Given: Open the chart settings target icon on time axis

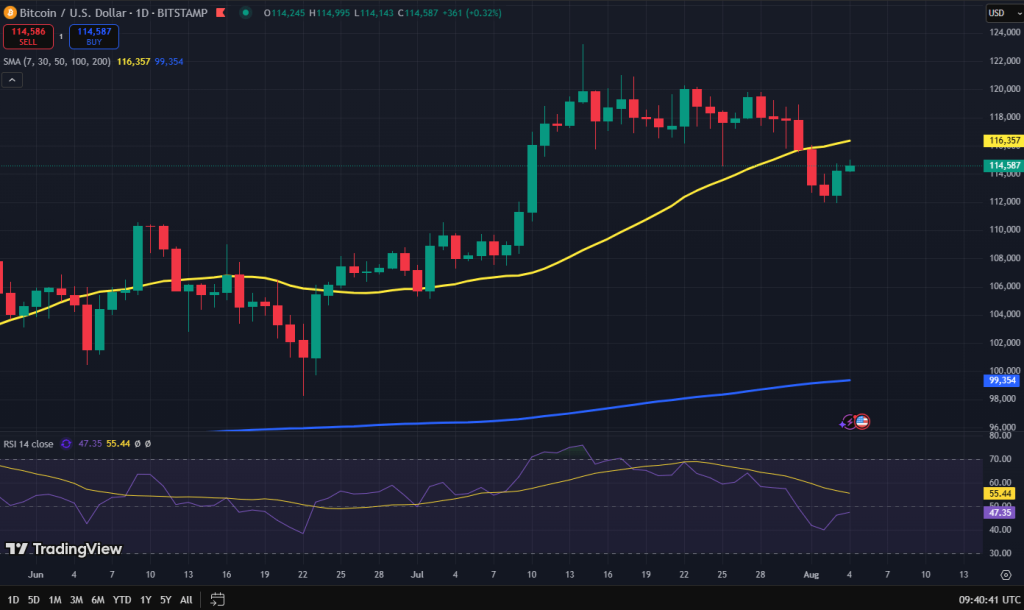Looking at the screenshot, I should pyautogui.click(x=1006, y=575).
